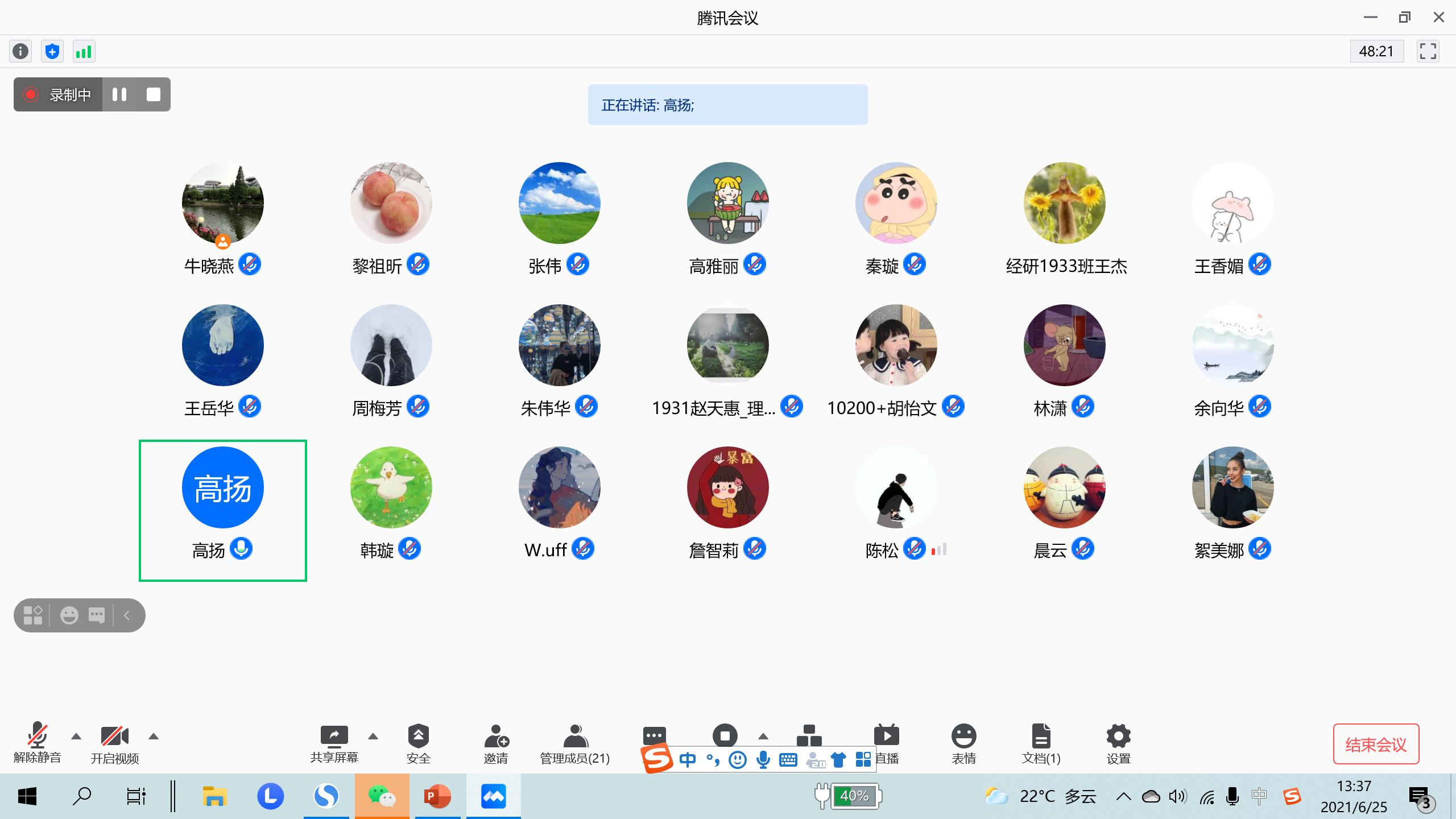
Task: Pause the recording
Action: [x=119, y=94]
